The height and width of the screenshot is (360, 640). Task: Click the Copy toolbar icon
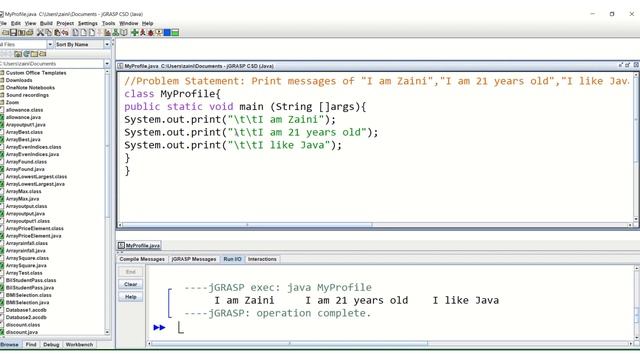pyautogui.click(x=49, y=32)
